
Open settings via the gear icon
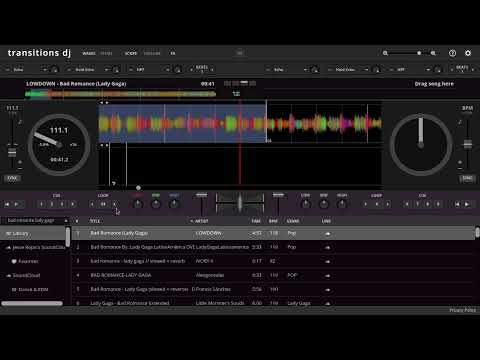click(468, 53)
